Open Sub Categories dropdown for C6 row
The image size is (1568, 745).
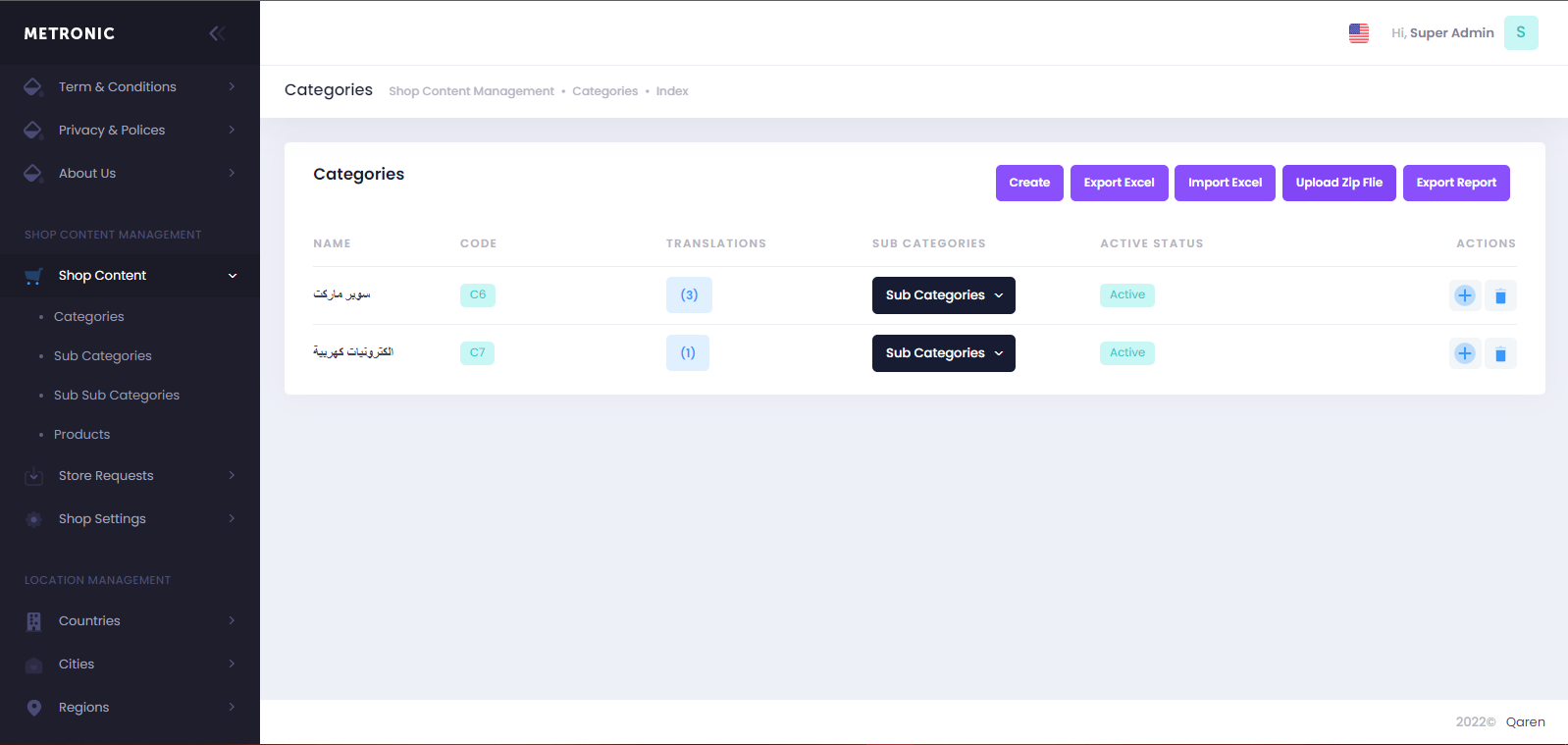coord(943,295)
